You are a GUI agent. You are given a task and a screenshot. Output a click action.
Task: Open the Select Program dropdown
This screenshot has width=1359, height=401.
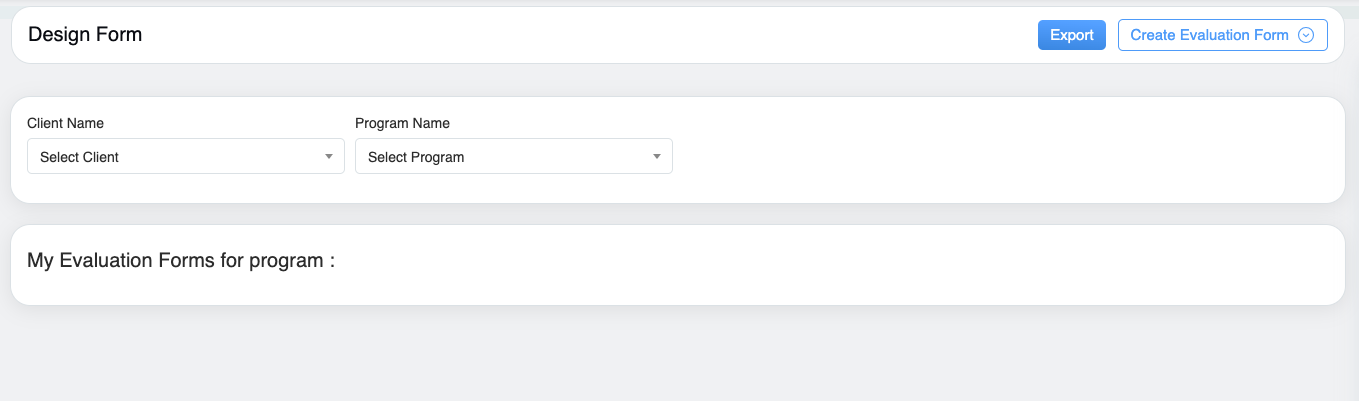click(x=513, y=157)
